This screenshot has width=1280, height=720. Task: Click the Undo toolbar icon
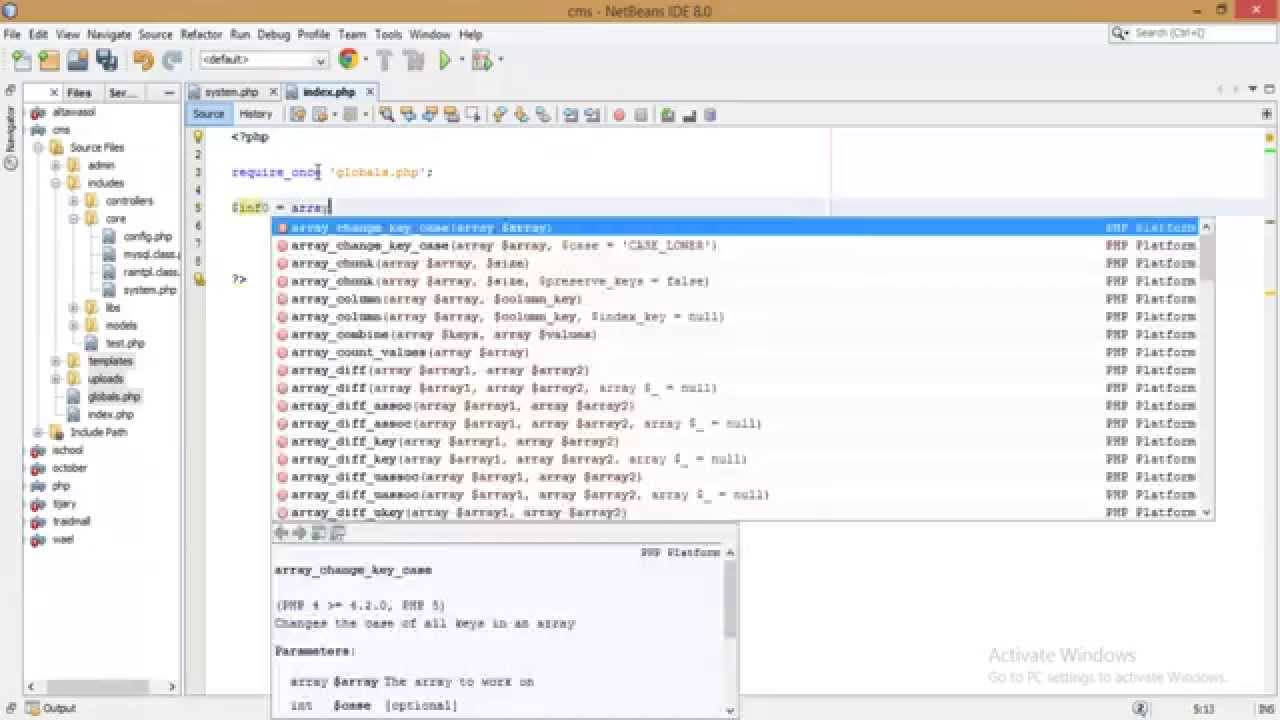[x=143, y=60]
